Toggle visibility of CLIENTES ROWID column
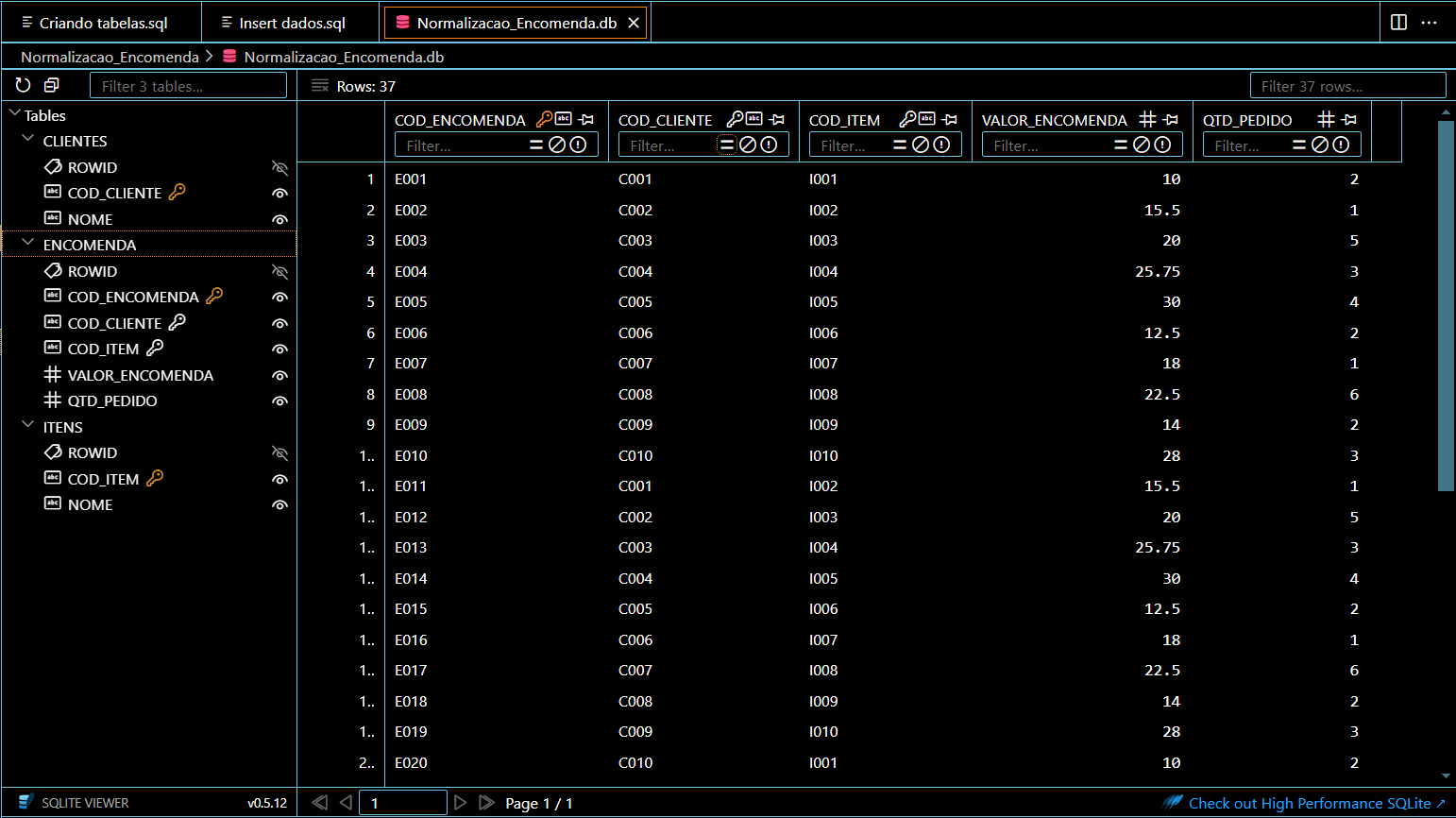The image size is (1456, 818). tap(279, 167)
